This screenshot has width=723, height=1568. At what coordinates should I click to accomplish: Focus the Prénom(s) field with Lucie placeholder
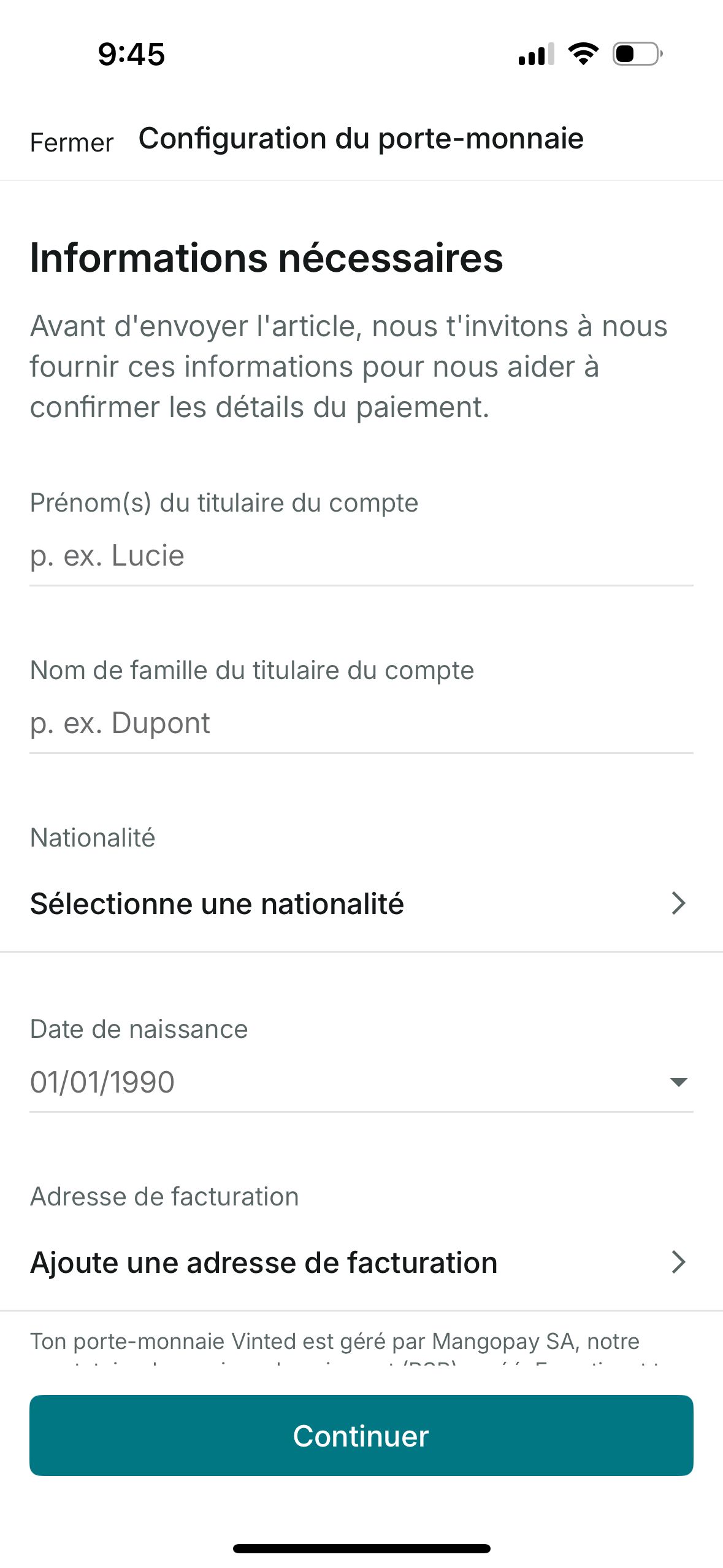click(361, 556)
